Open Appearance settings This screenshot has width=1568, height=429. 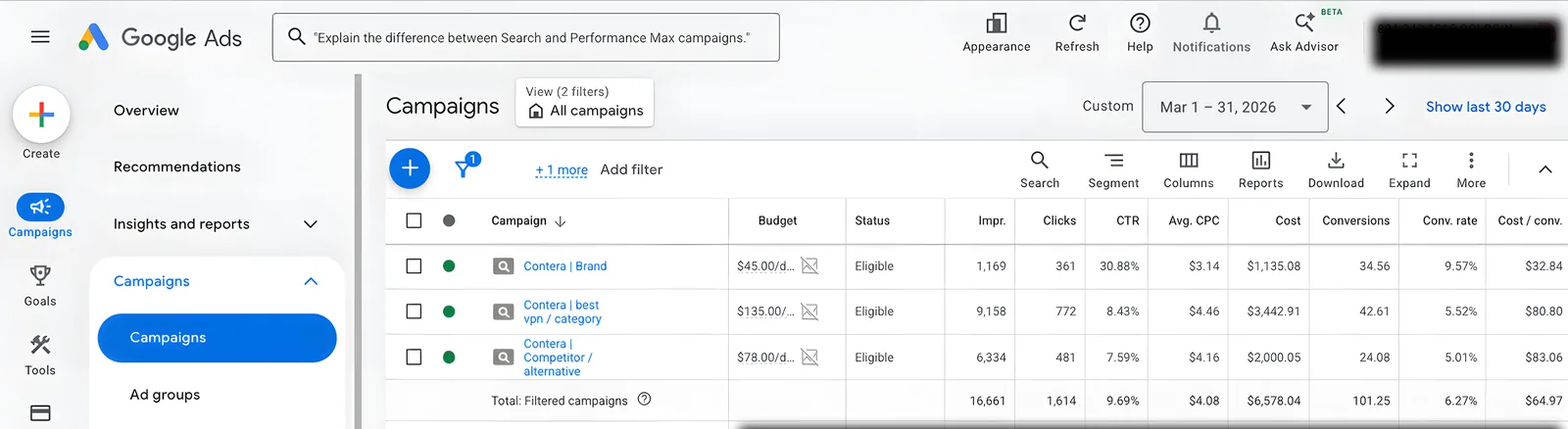coord(997,32)
